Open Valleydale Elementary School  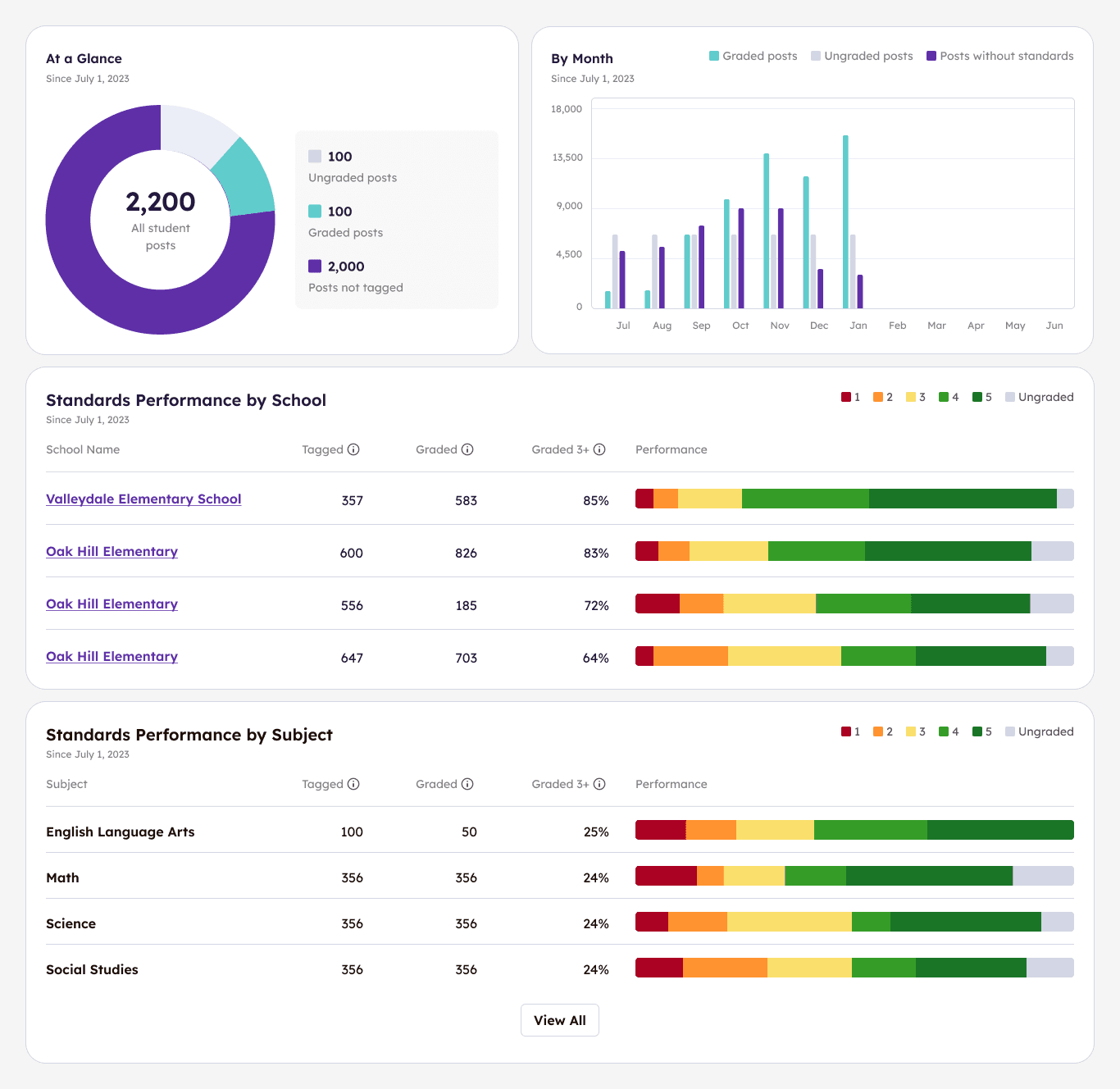click(x=143, y=499)
